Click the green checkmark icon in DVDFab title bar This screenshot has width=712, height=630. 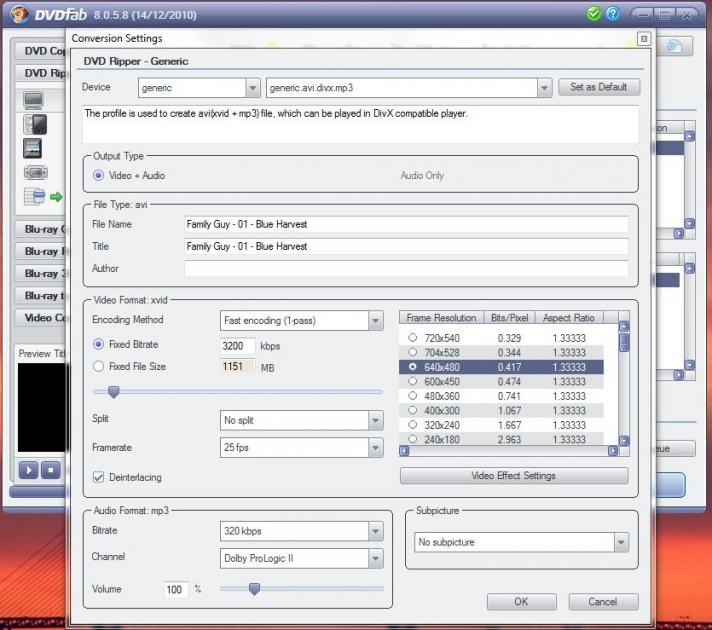click(593, 14)
